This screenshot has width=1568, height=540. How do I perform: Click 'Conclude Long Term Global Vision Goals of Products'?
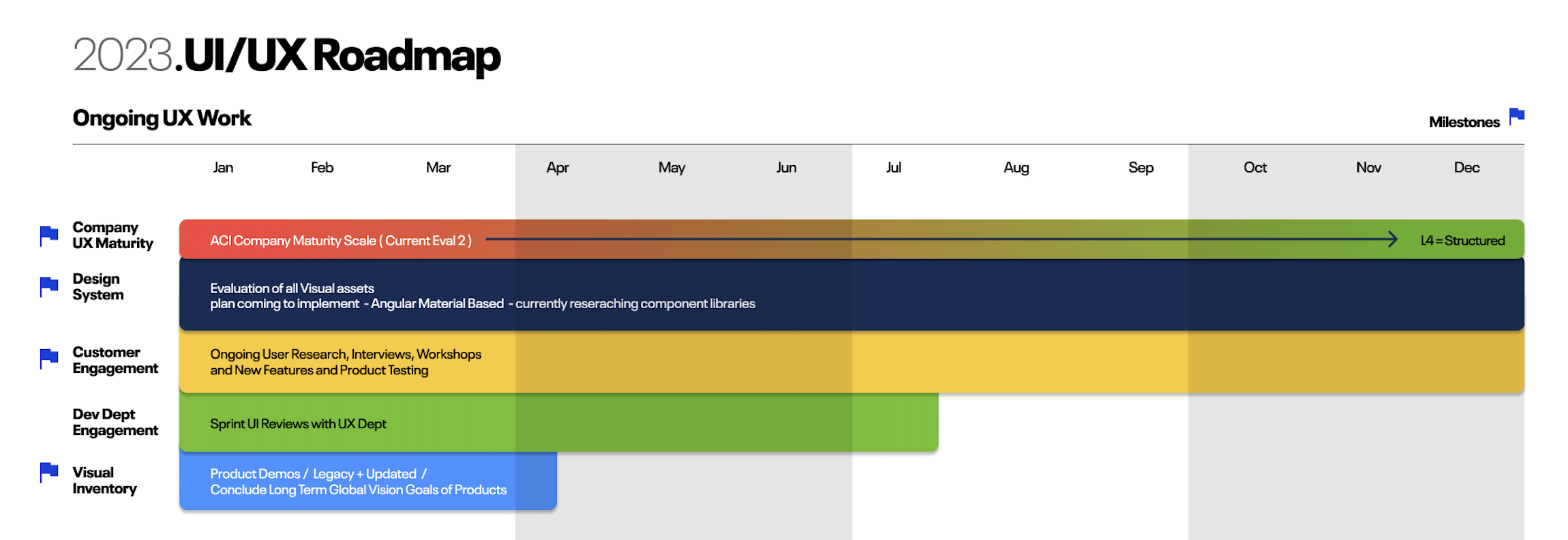[358, 490]
